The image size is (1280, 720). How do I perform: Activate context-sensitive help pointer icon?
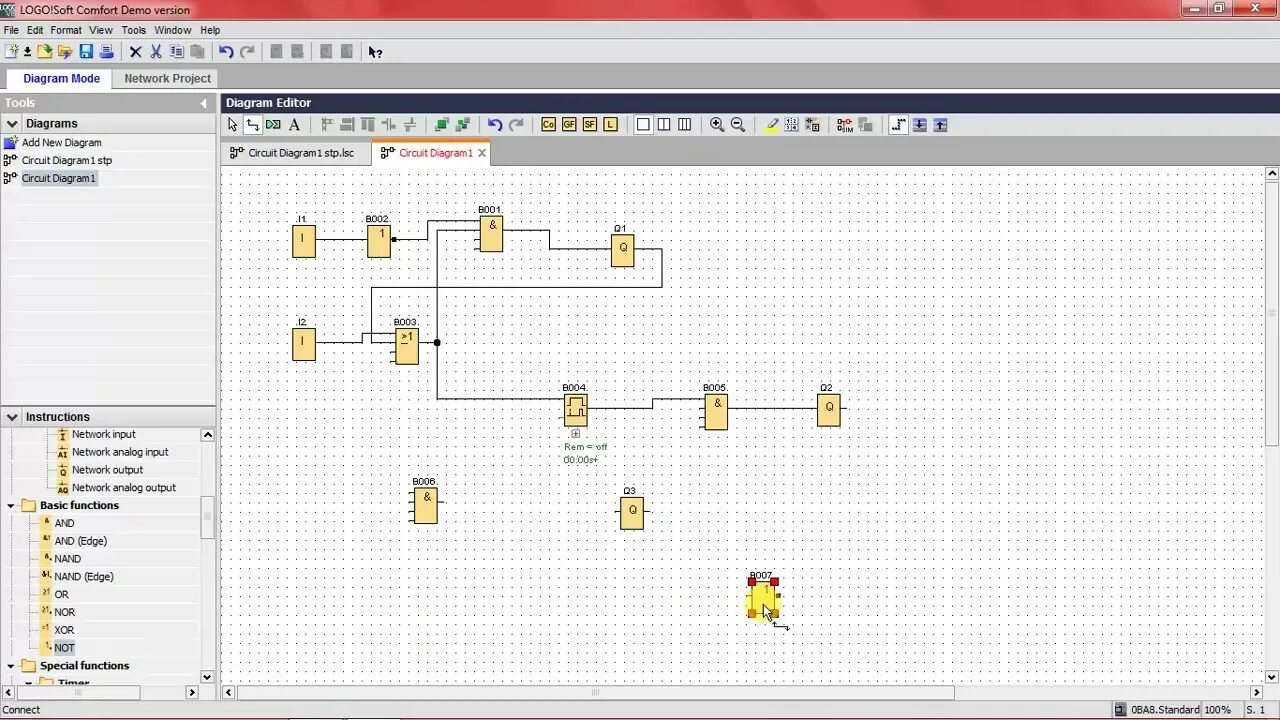(375, 52)
